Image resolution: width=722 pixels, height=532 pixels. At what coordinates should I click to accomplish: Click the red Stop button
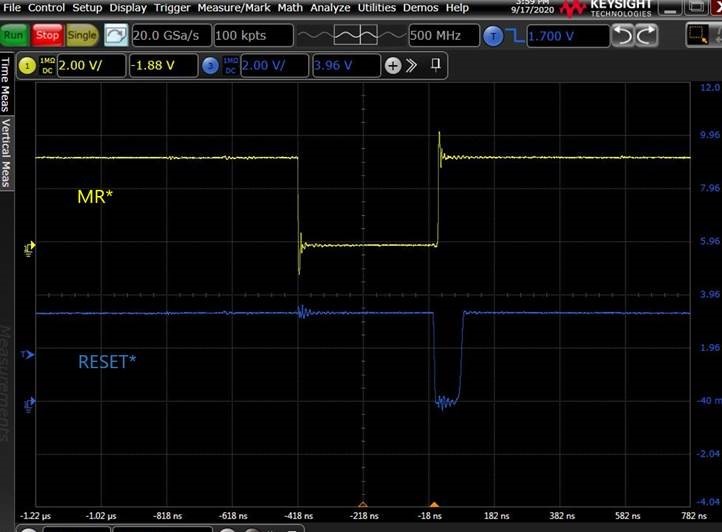47,35
